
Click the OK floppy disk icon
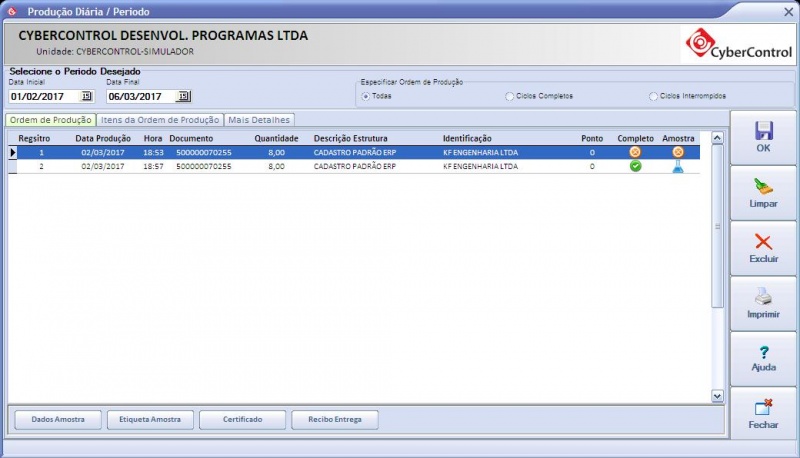pyautogui.click(x=763, y=131)
